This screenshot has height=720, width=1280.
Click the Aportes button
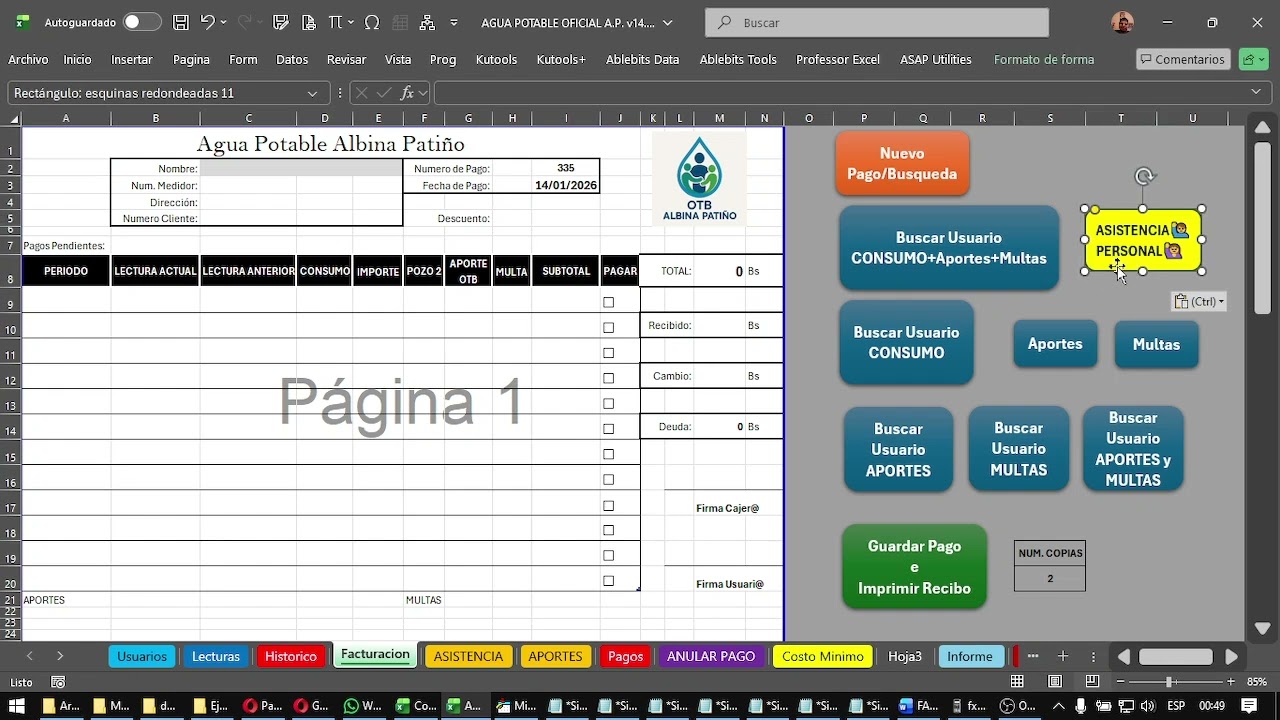coord(1055,344)
